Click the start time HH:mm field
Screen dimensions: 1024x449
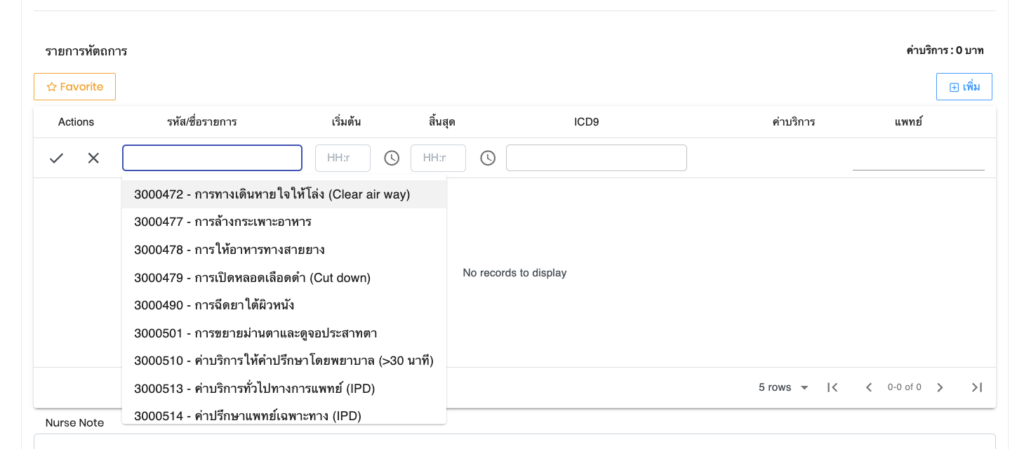342,158
